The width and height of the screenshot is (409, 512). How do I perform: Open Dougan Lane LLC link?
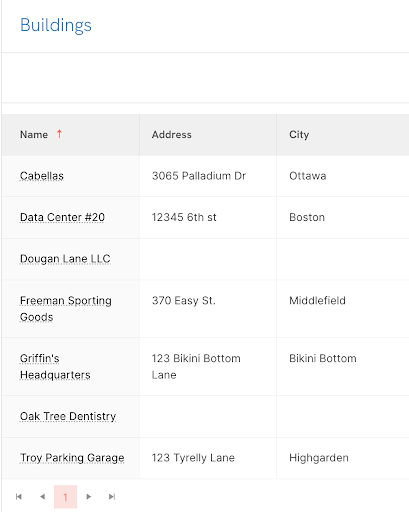pyautogui.click(x=65, y=259)
